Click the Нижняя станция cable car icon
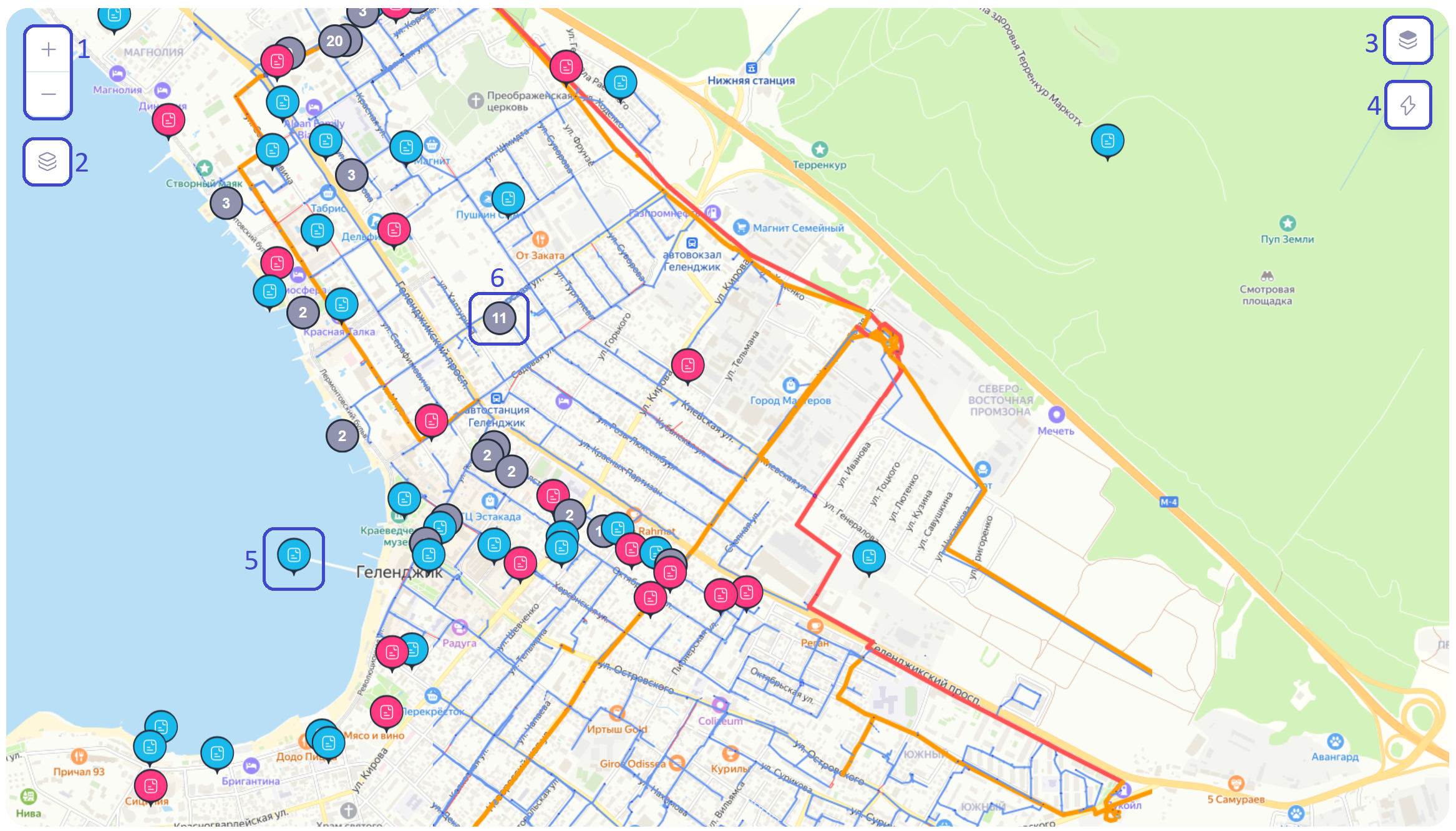 751,67
